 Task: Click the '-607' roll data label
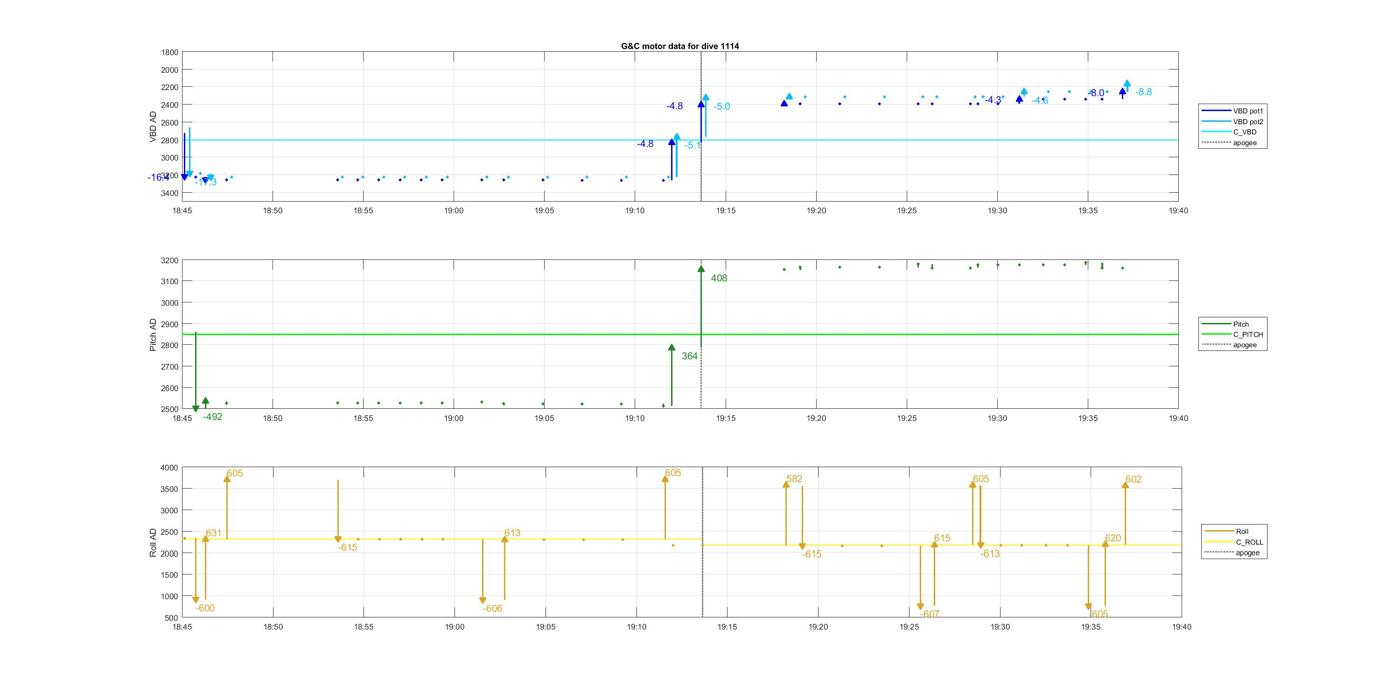tap(930, 614)
